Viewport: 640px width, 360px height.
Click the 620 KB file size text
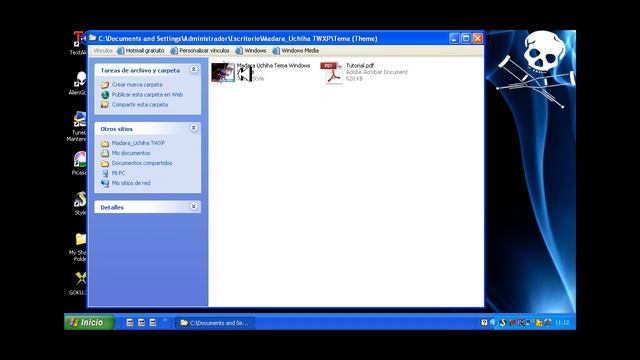(354, 78)
